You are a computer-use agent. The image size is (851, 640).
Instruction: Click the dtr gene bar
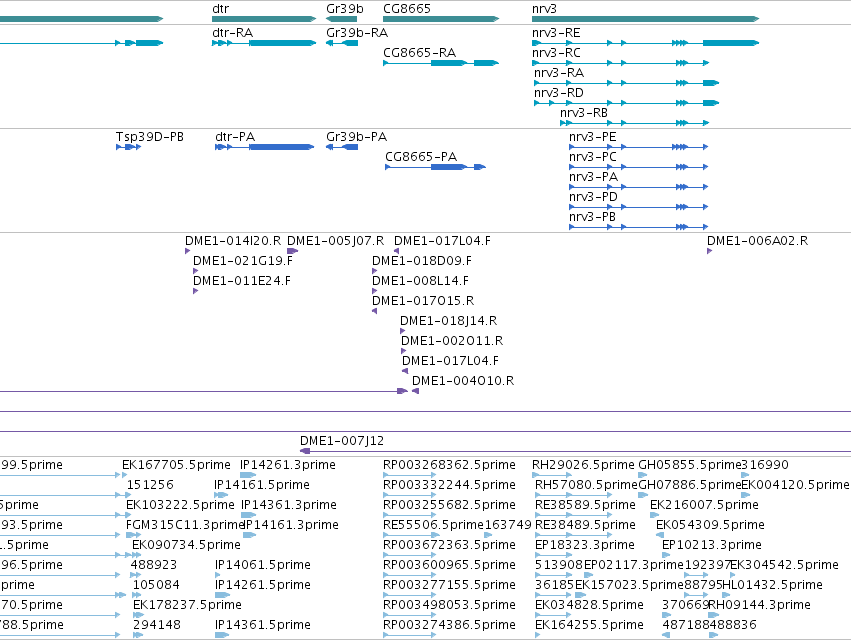(x=264, y=19)
